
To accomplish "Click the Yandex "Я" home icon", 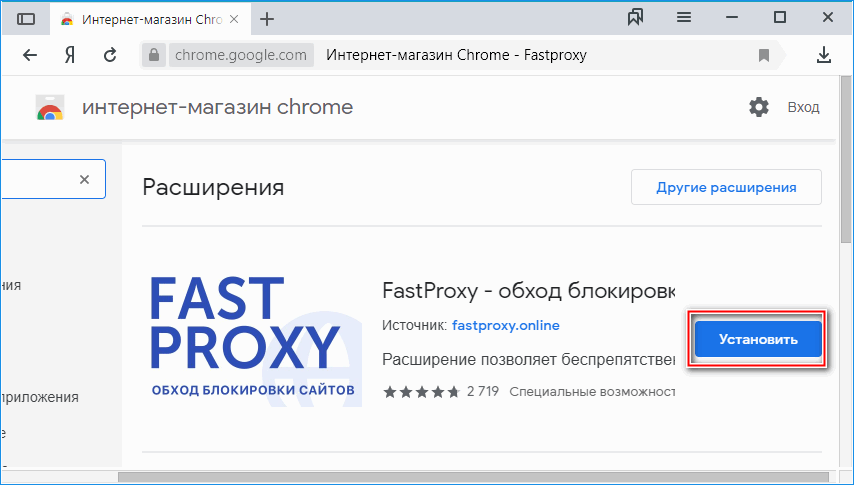I will [70, 55].
